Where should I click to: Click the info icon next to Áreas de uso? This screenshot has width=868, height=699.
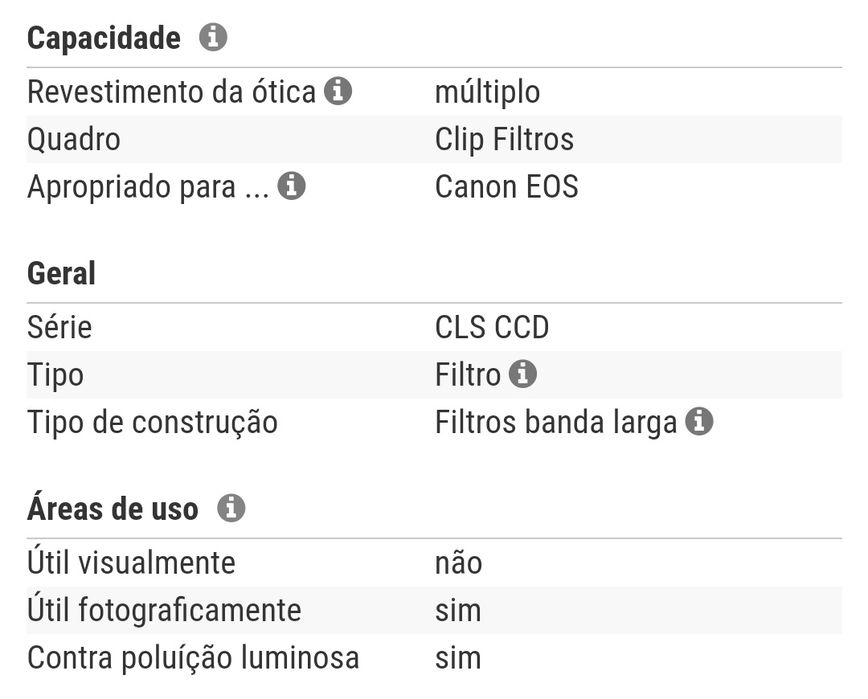231,508
